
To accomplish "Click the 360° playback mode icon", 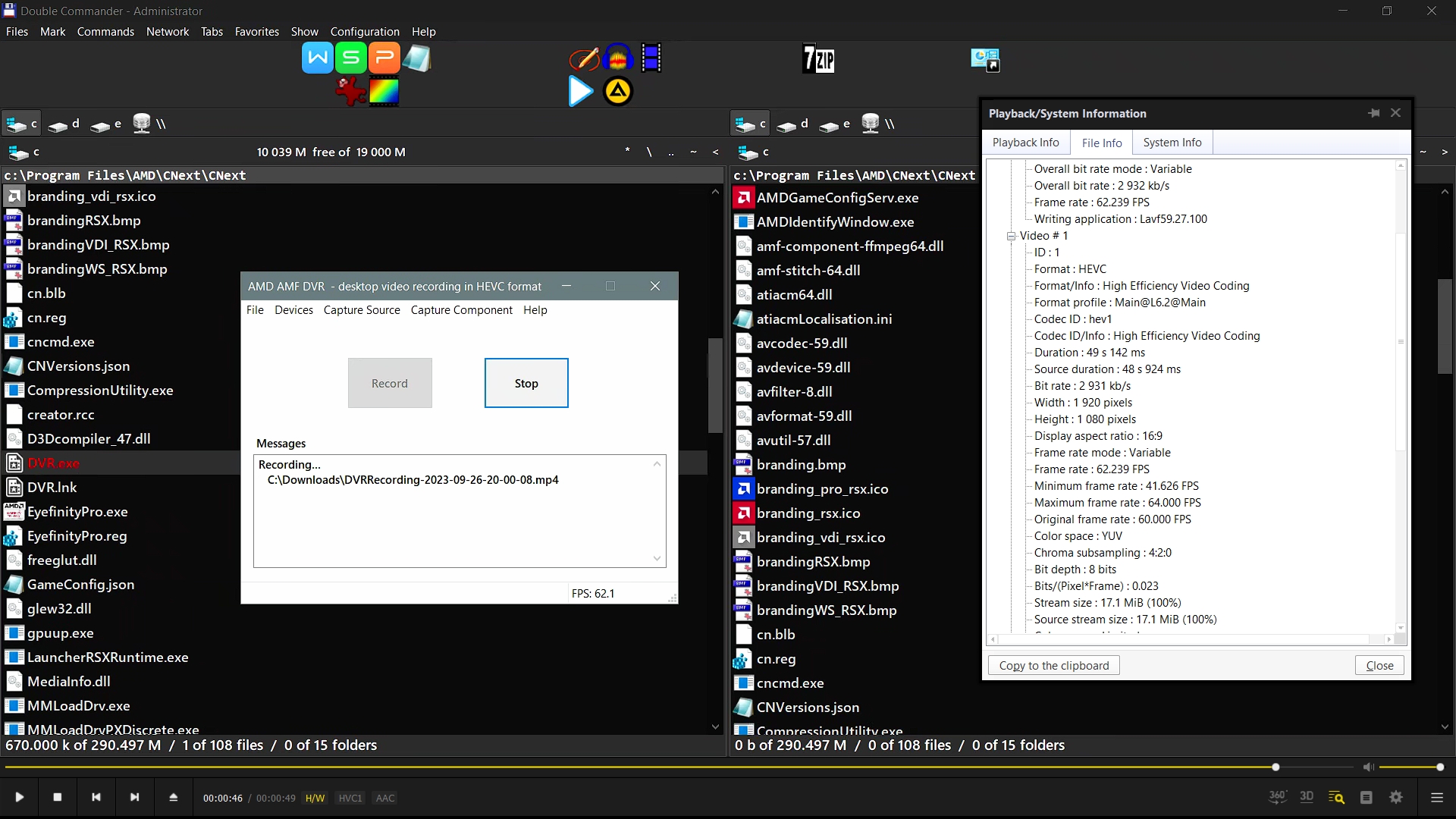I will [x=1278, y=797].
